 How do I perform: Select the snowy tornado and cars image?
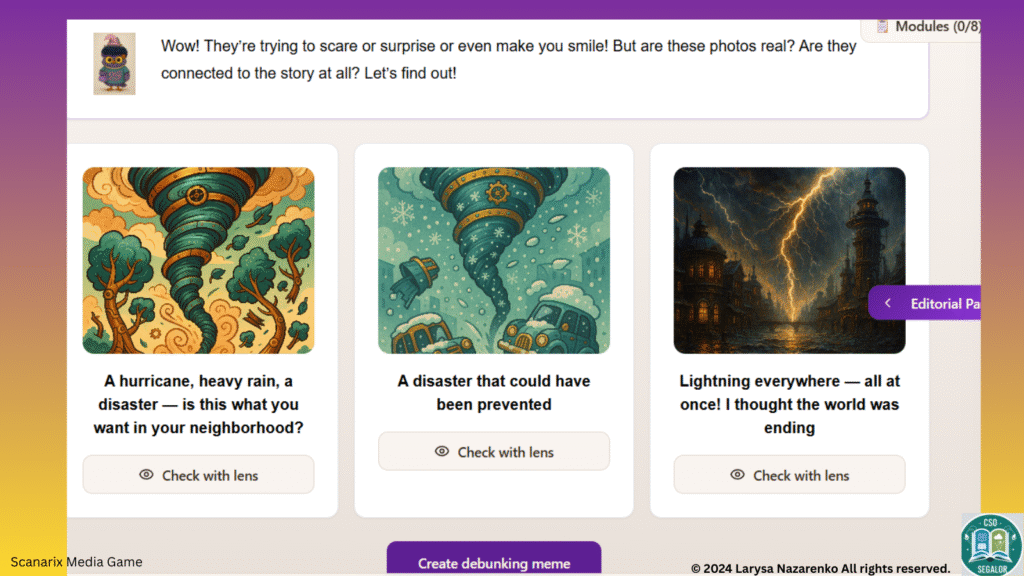pos(494,260)
